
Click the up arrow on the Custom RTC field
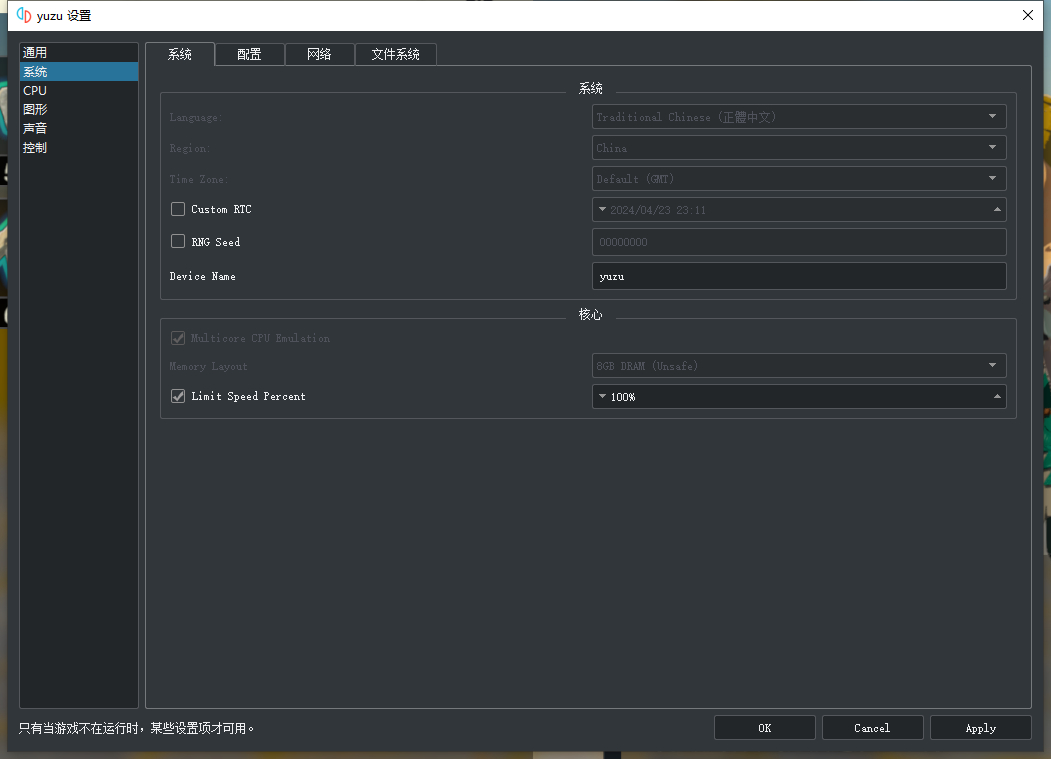click(997, 210)
